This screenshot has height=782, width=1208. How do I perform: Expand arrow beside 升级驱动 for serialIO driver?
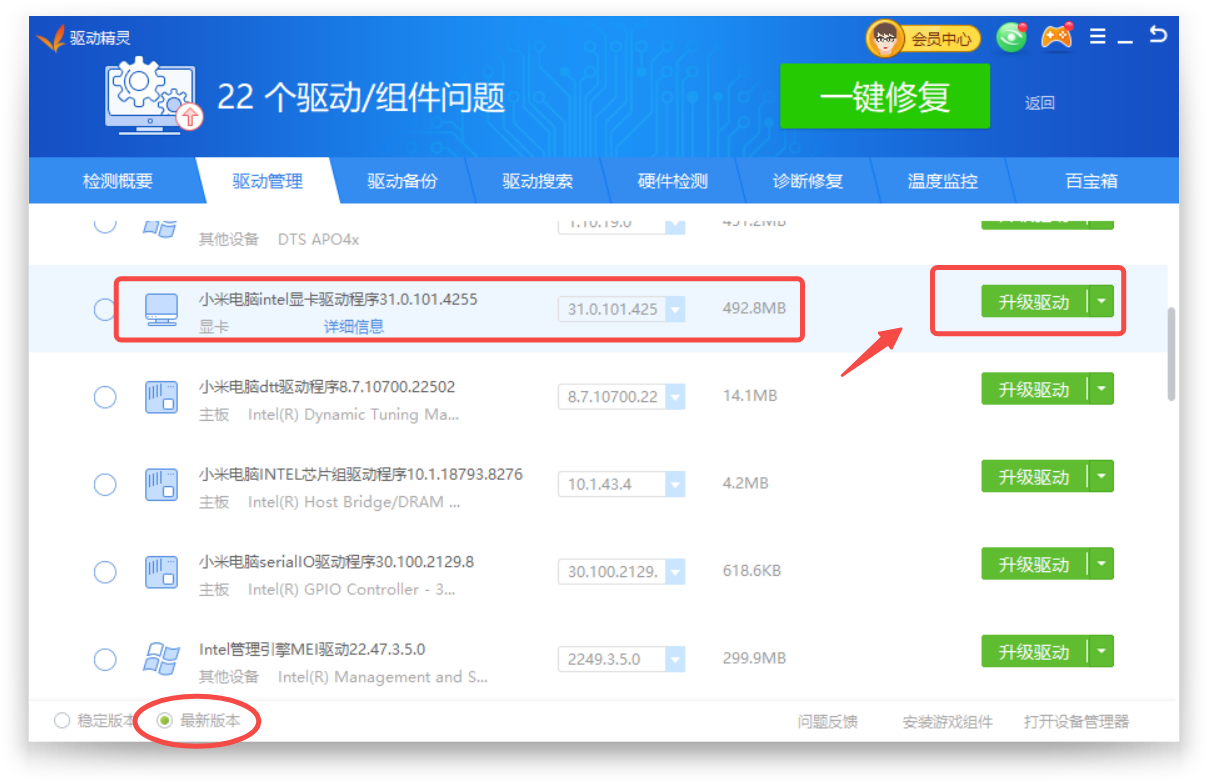tap(1101, 565)
